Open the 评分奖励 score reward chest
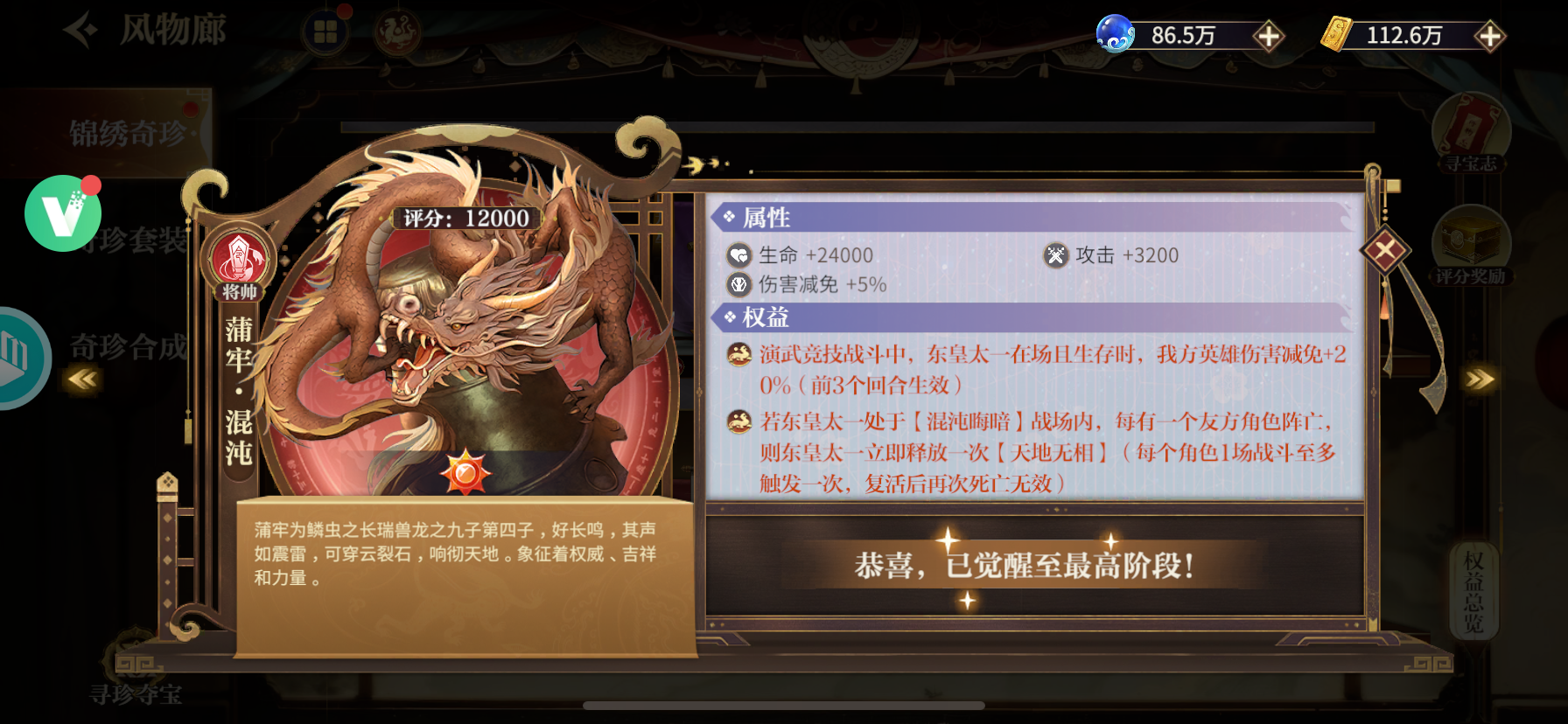 1471,246
